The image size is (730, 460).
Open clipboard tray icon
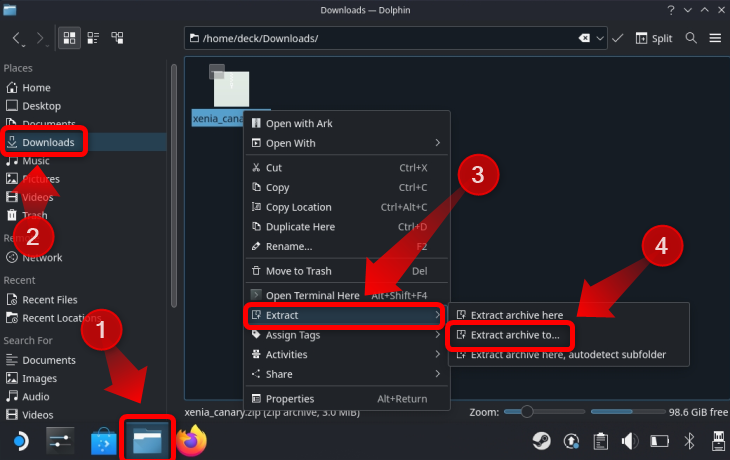pos(601,441)
